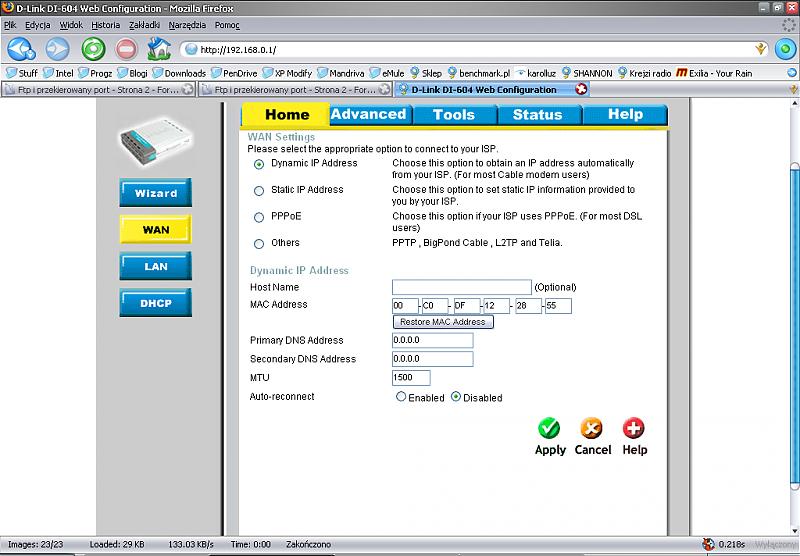Click the MTU field showing 1500
Image resolution: width=800 pixels, height=556 pixels.
coord(411,377)
